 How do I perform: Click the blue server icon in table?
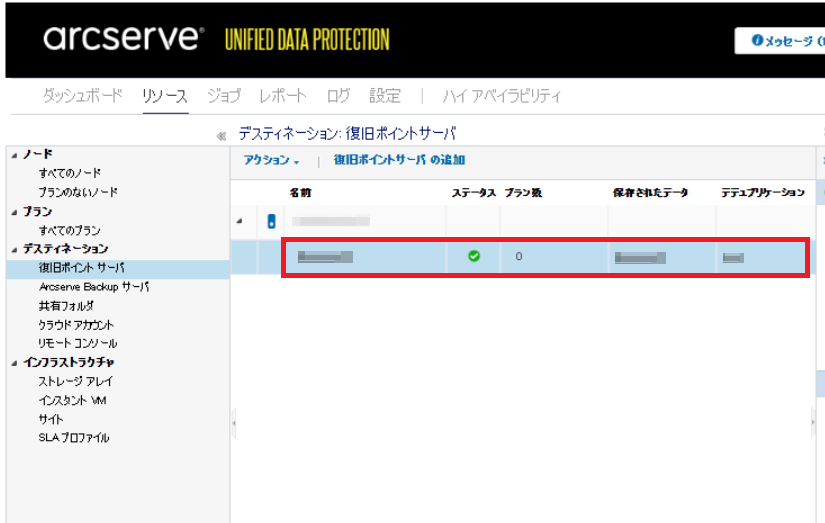(x=271, y=221)
